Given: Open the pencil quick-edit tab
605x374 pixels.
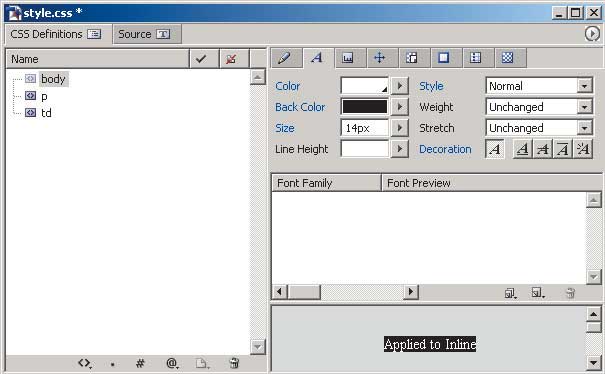Looking at the screenshot, I should click(286, 58).
